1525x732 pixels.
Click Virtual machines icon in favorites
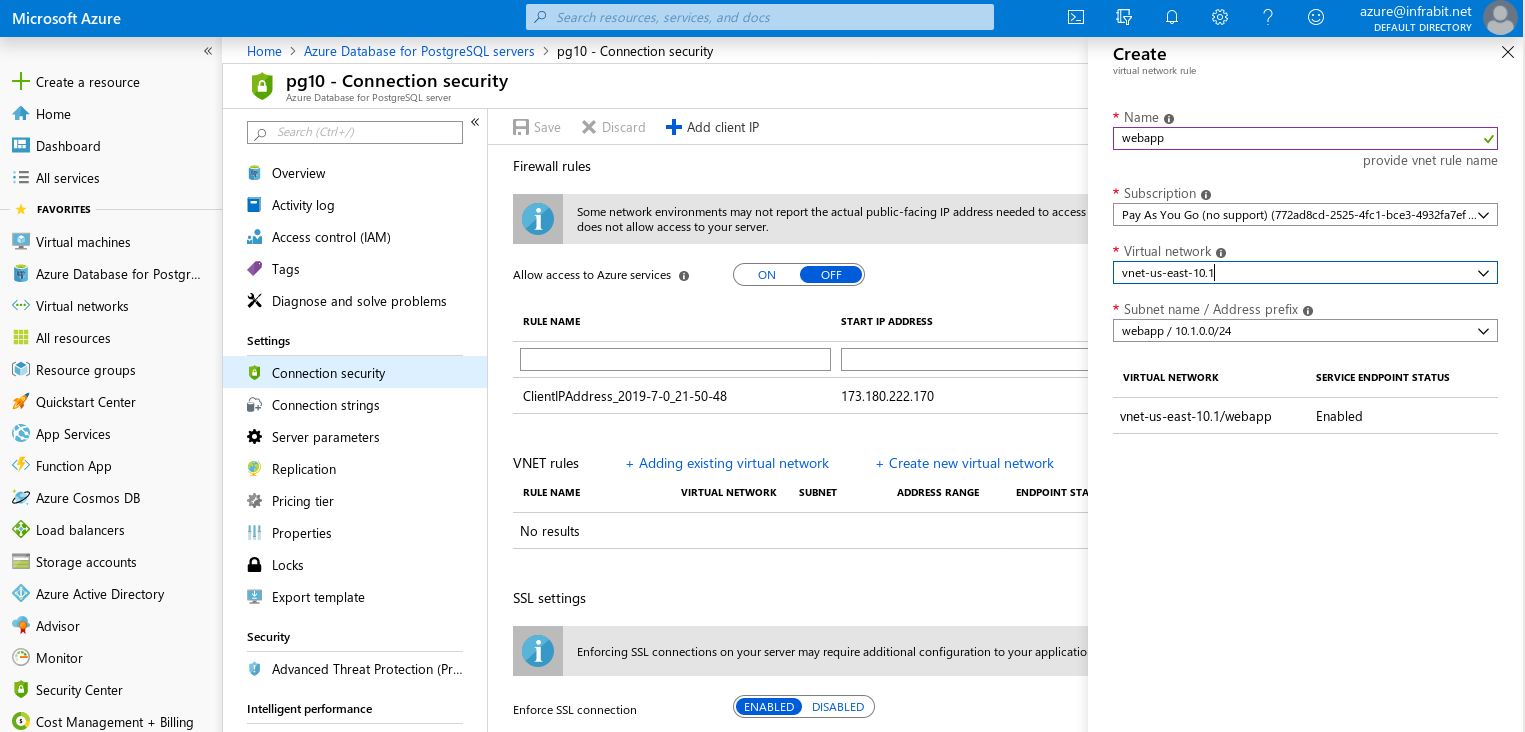20,242
